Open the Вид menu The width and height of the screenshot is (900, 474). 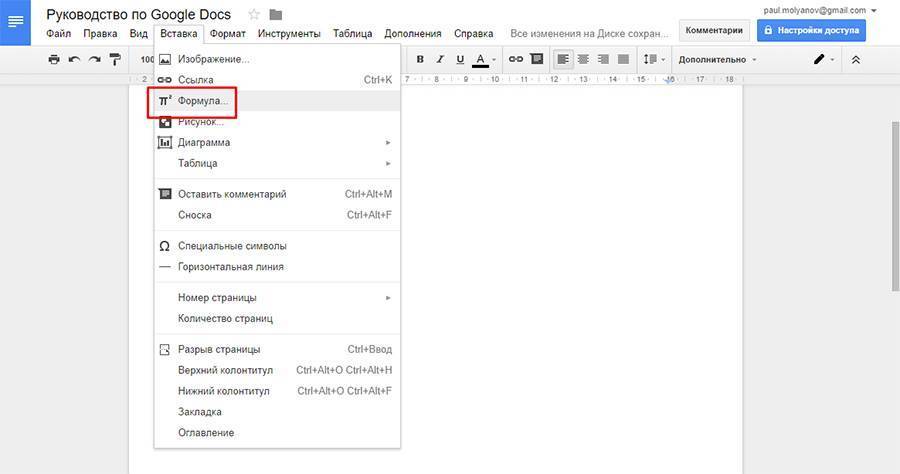[139, 33]
